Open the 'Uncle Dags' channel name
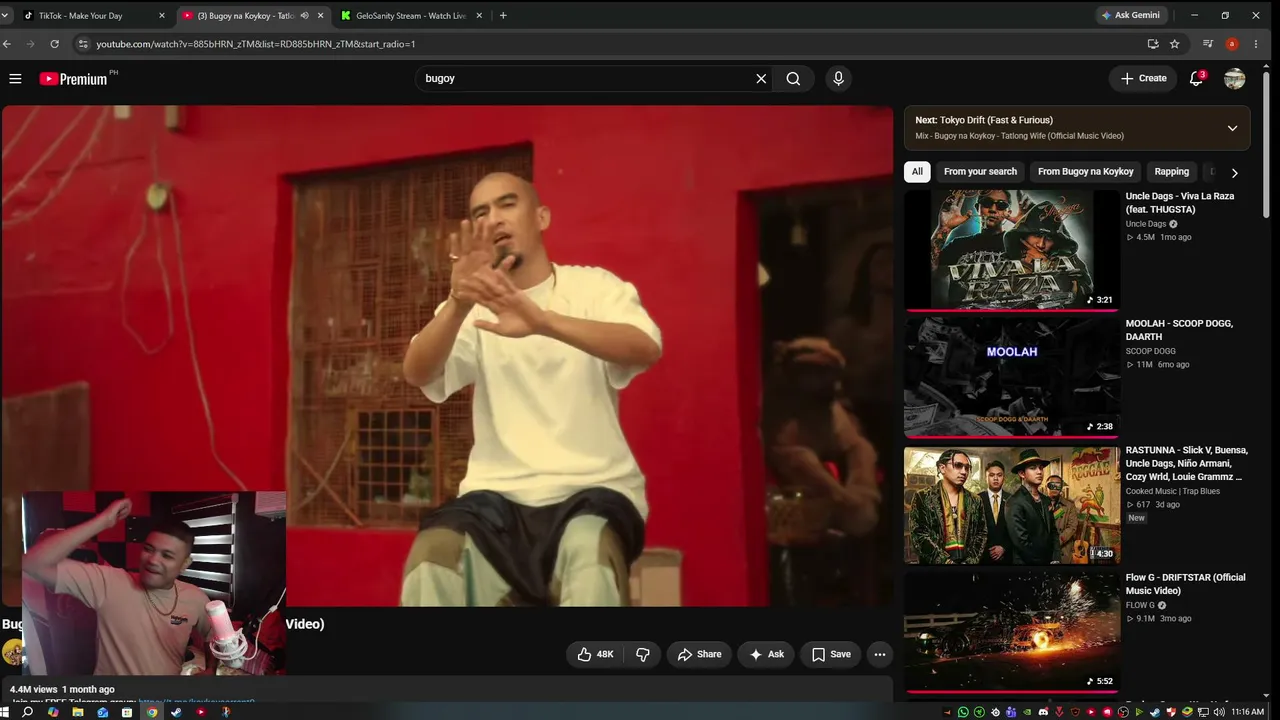 click(1146, 224)
